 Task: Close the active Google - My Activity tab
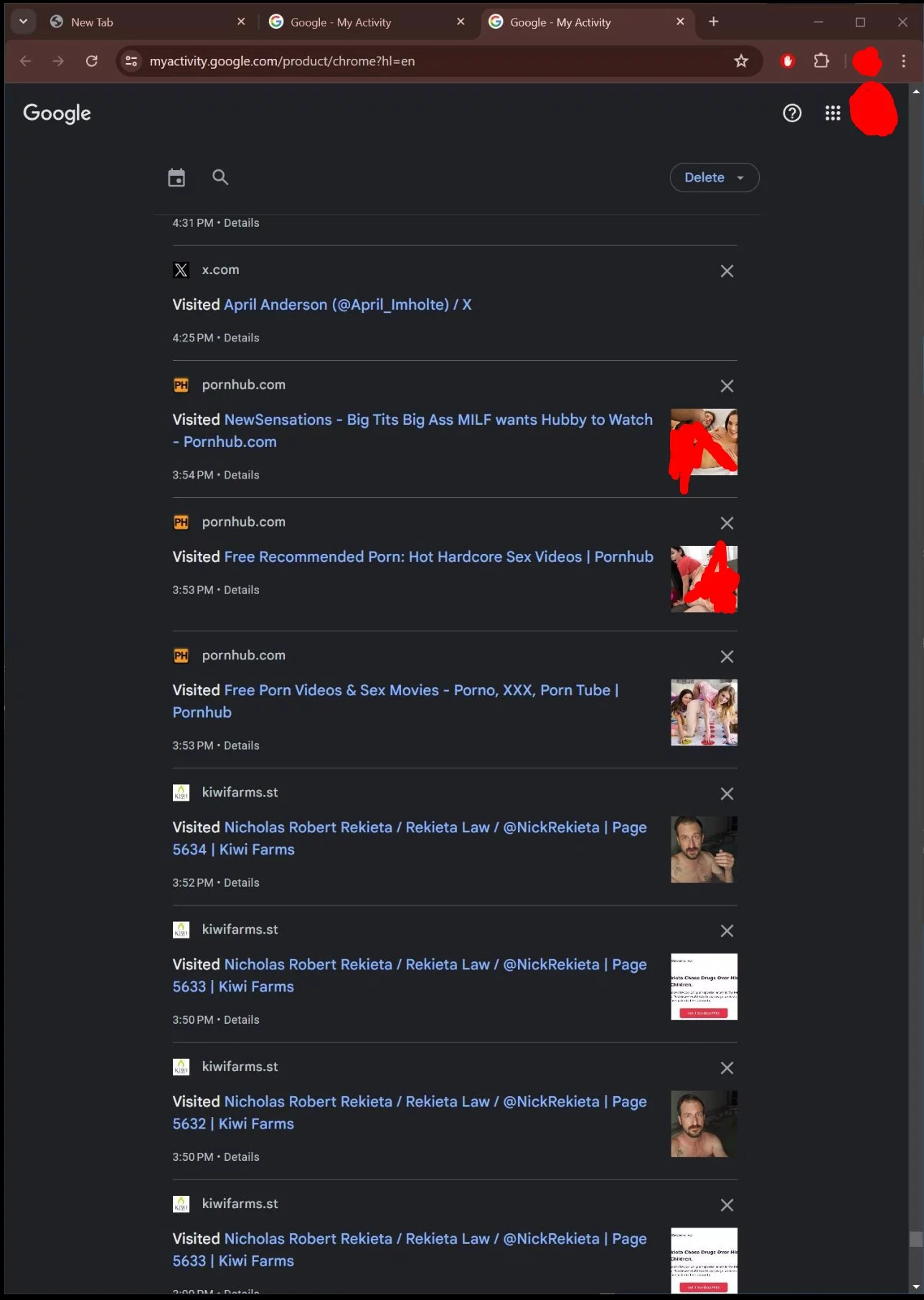680,22
